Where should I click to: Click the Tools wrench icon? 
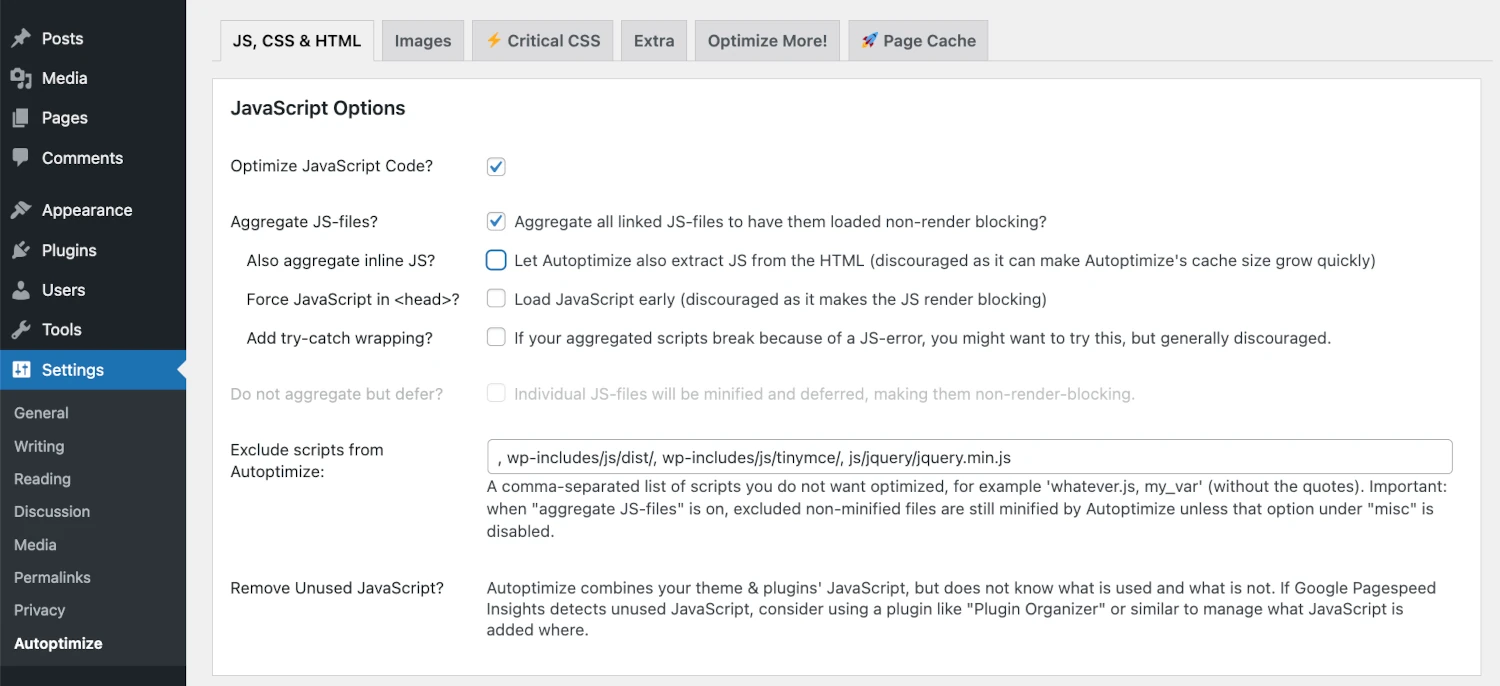(20, 330)
